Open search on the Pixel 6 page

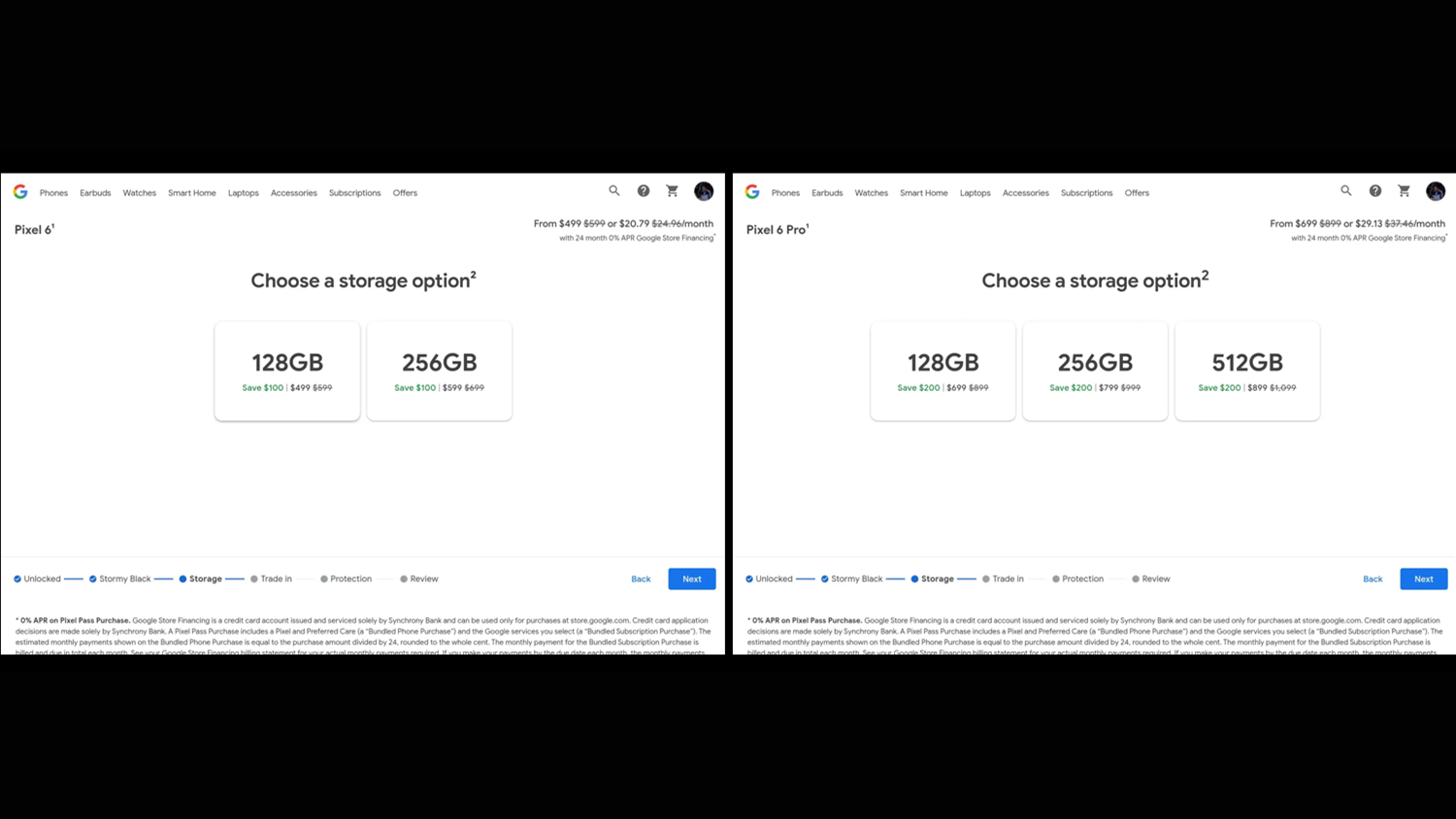click(x=614, y=191)
